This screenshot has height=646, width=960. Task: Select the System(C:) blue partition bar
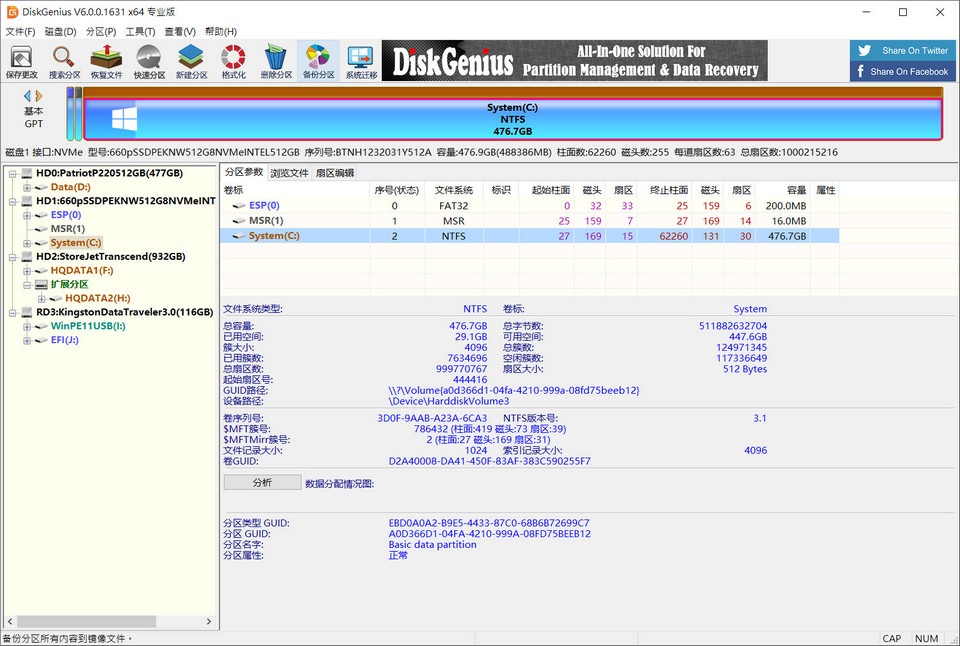pos(511,119)
